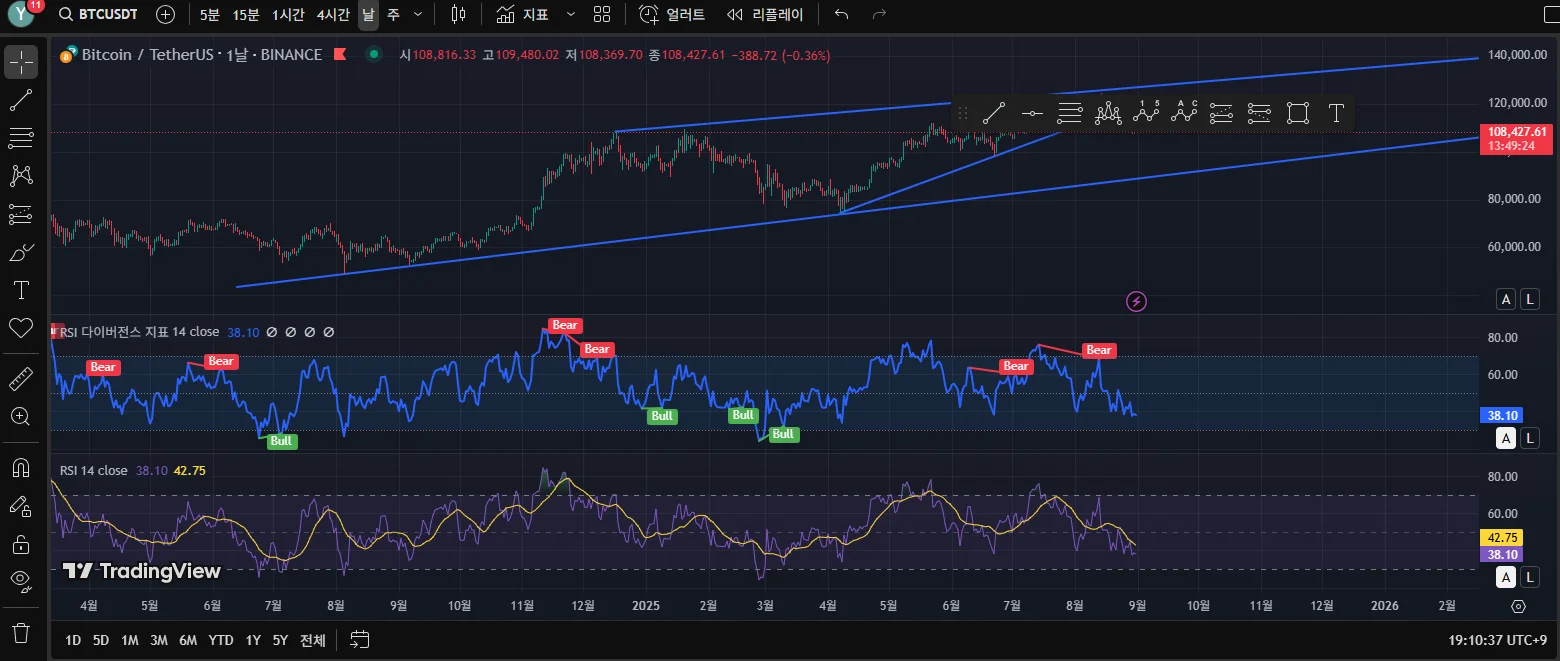Select the 6M date range
Image resolution: width=1560 pixels, height=661 pixels.
(188, 640)
